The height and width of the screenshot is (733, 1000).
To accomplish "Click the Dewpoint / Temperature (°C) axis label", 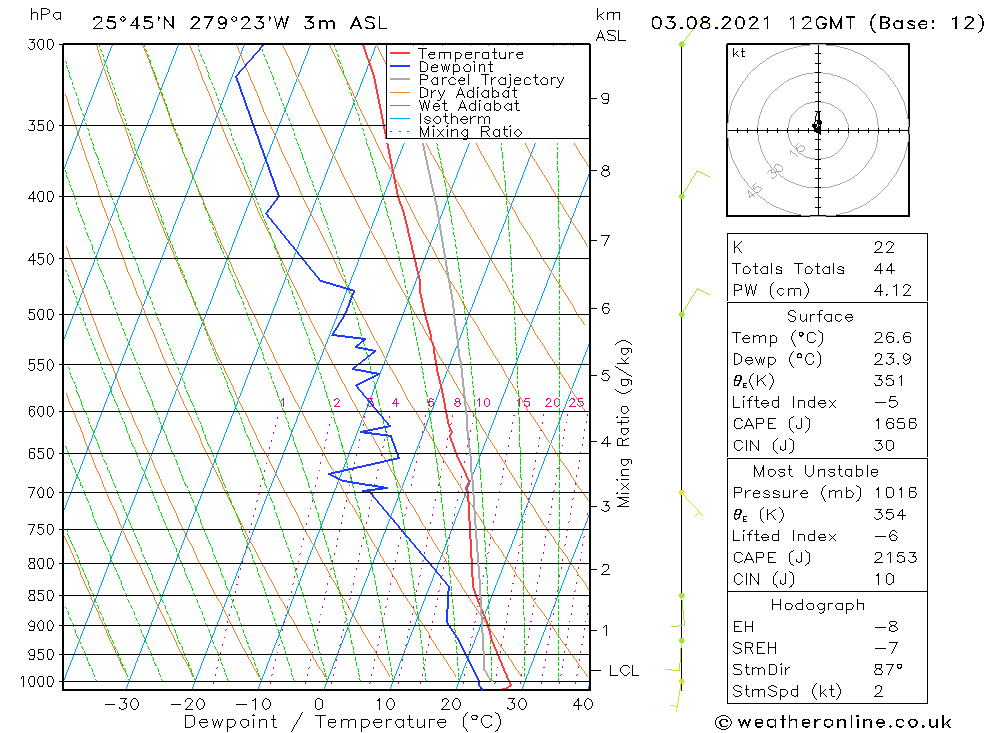I will click(x=343, y=723).
